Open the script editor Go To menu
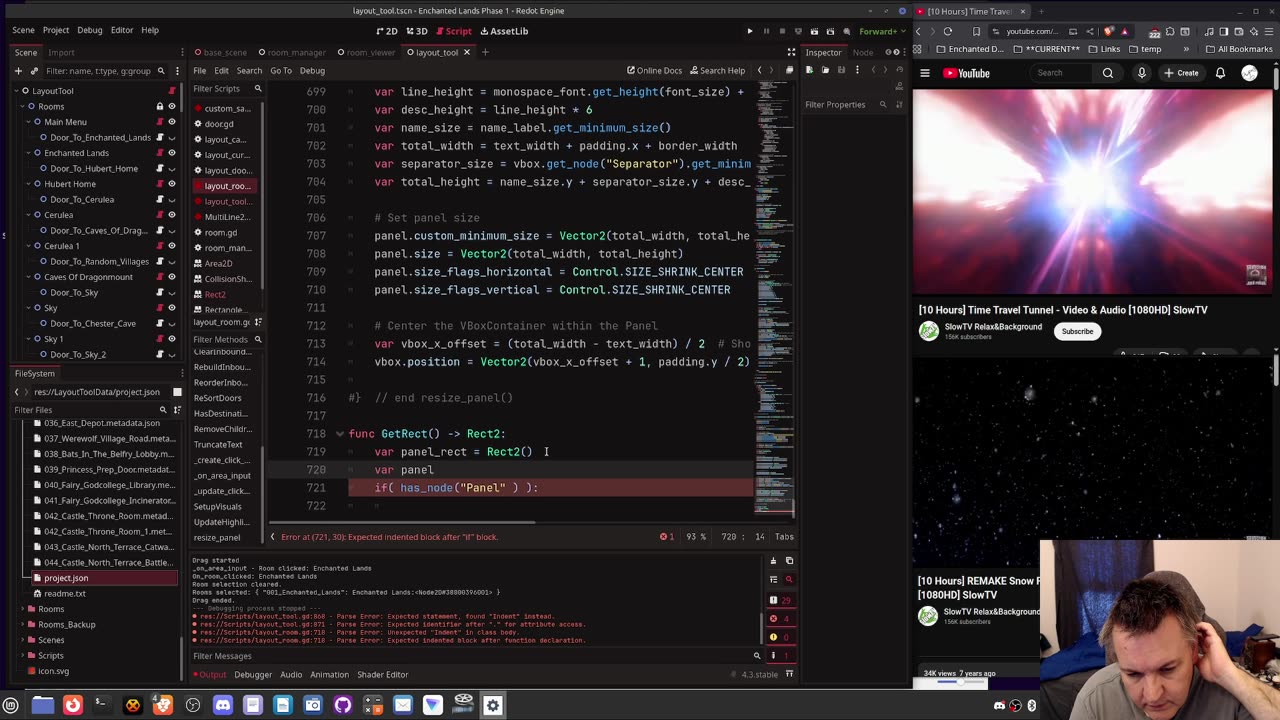Screen dimensions: 1280x720 click(x=281, y=71)
